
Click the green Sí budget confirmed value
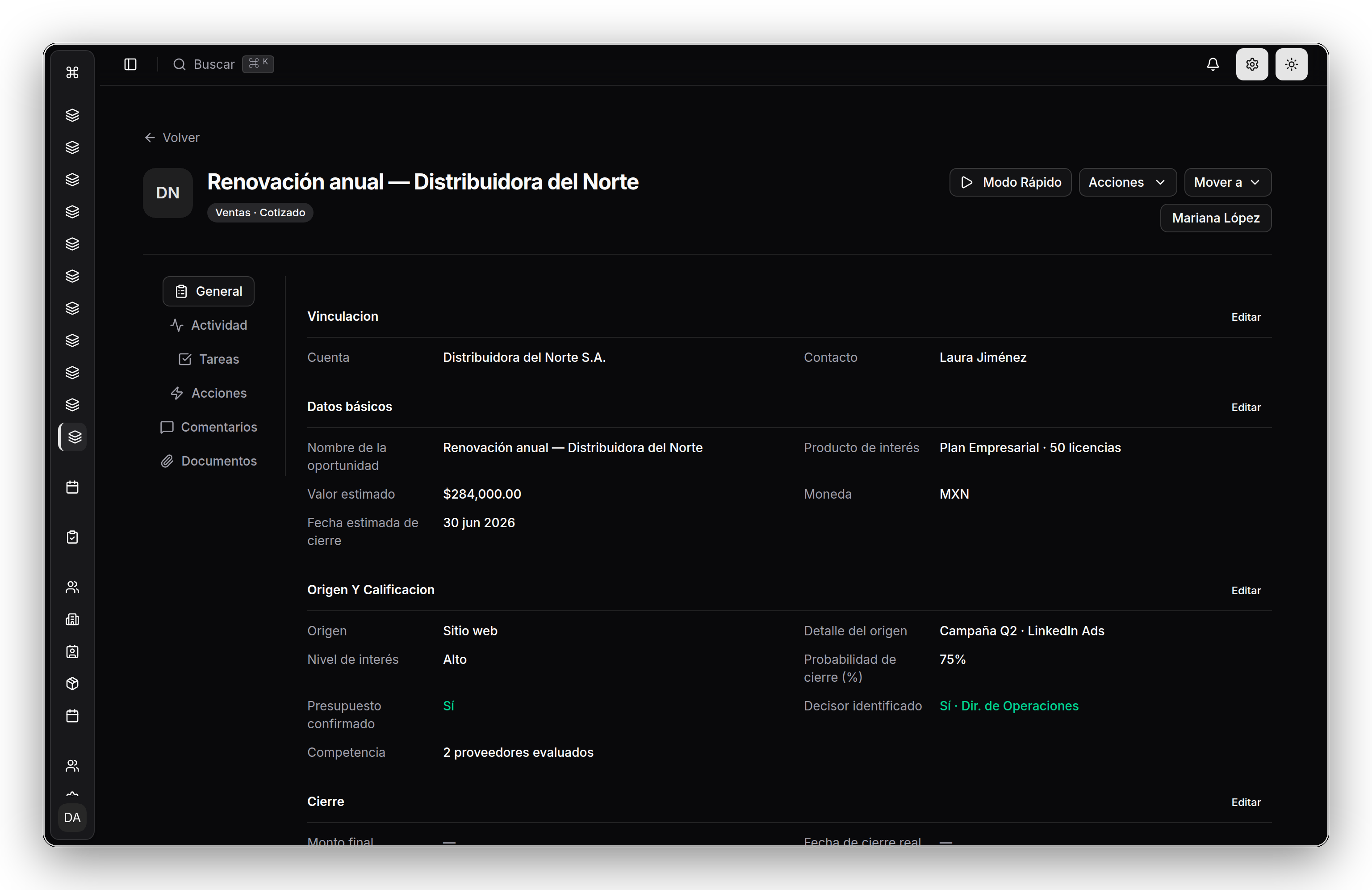coord(448,706)
